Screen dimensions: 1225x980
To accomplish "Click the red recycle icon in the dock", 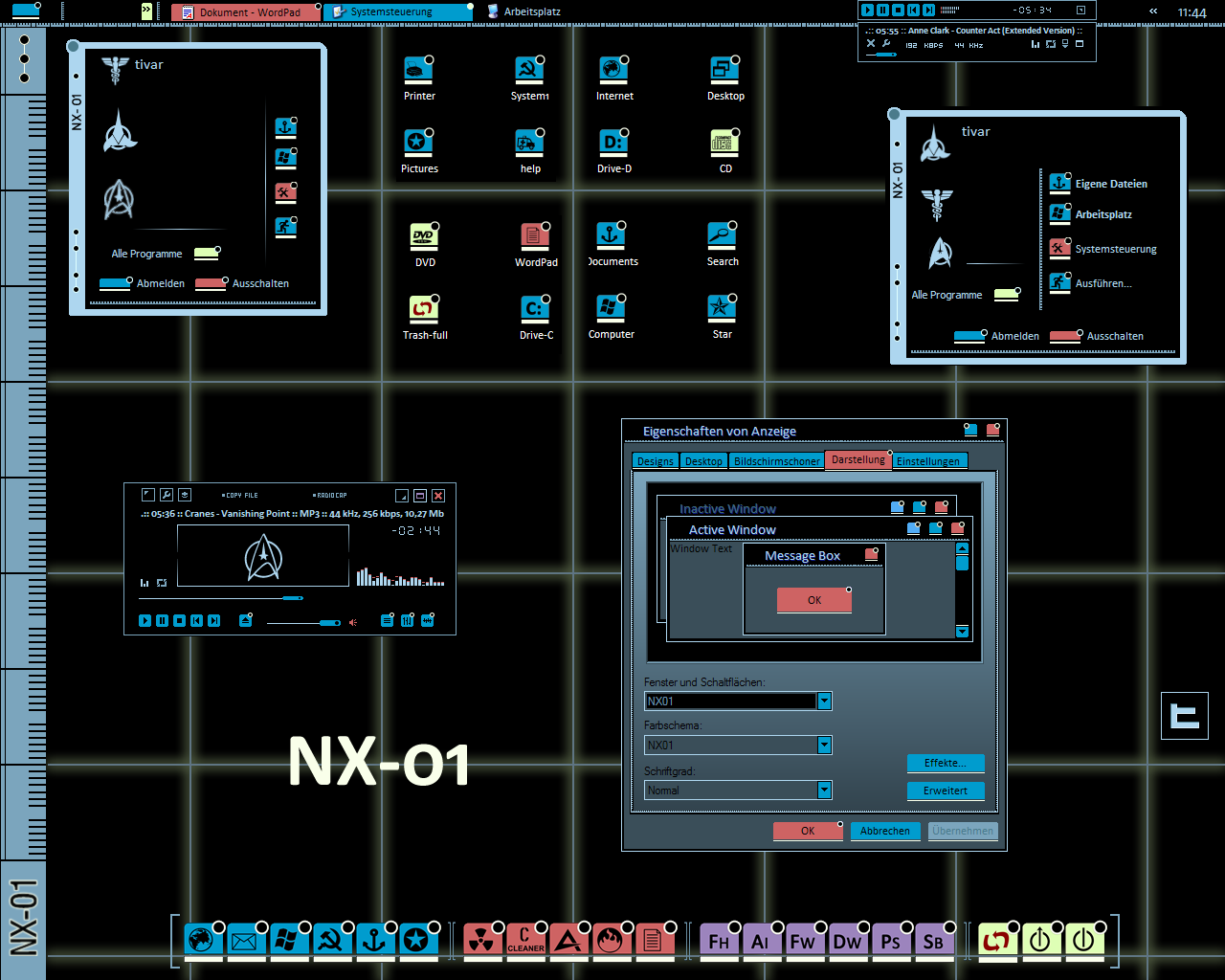I will pyautogui.click(x=997, y=942).
